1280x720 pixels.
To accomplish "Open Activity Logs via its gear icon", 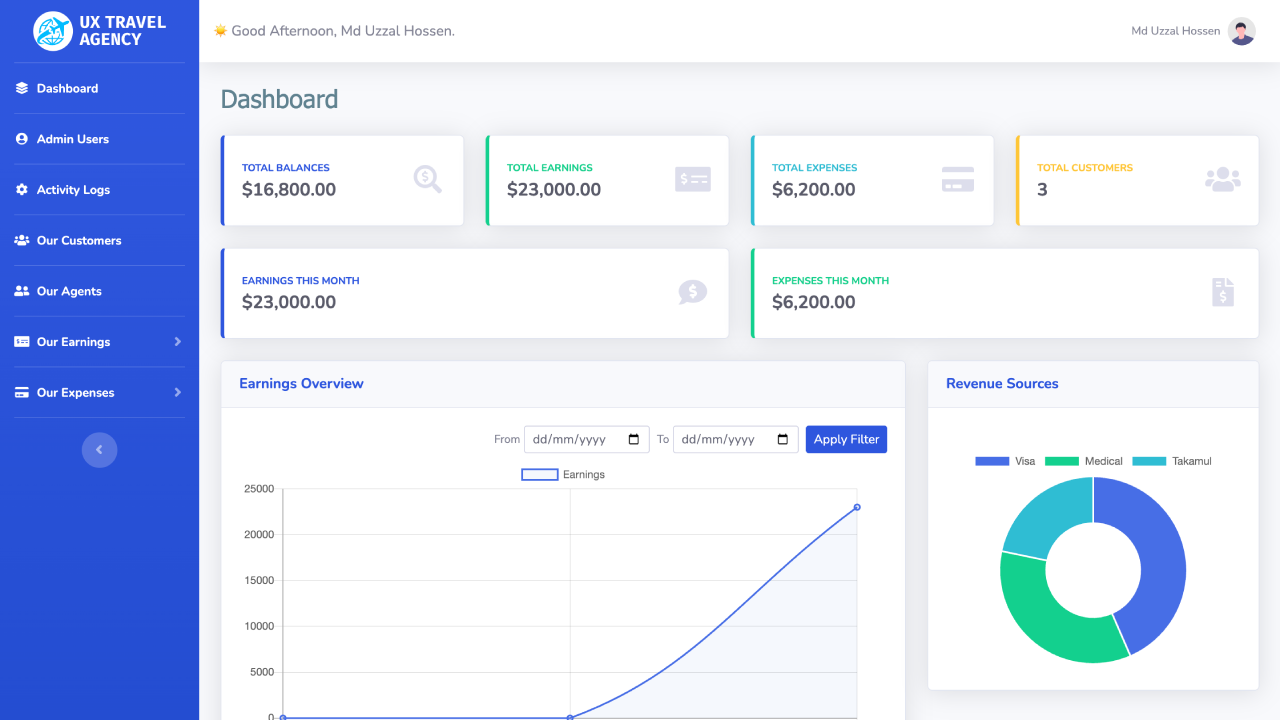I will [x=20, y=190].
